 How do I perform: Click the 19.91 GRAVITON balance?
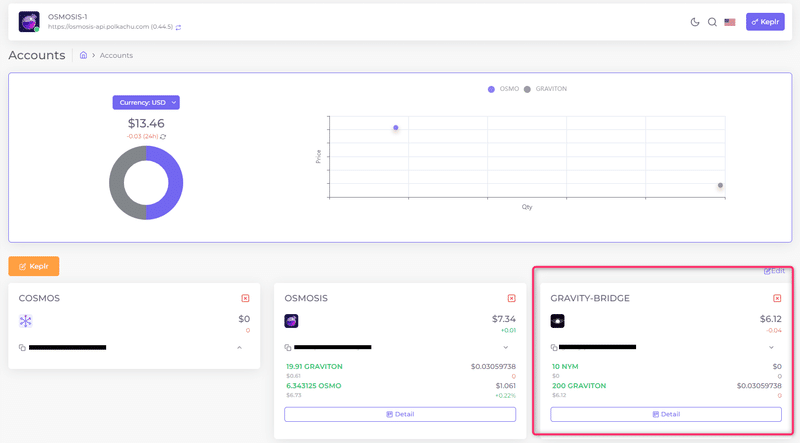(314, 366)
